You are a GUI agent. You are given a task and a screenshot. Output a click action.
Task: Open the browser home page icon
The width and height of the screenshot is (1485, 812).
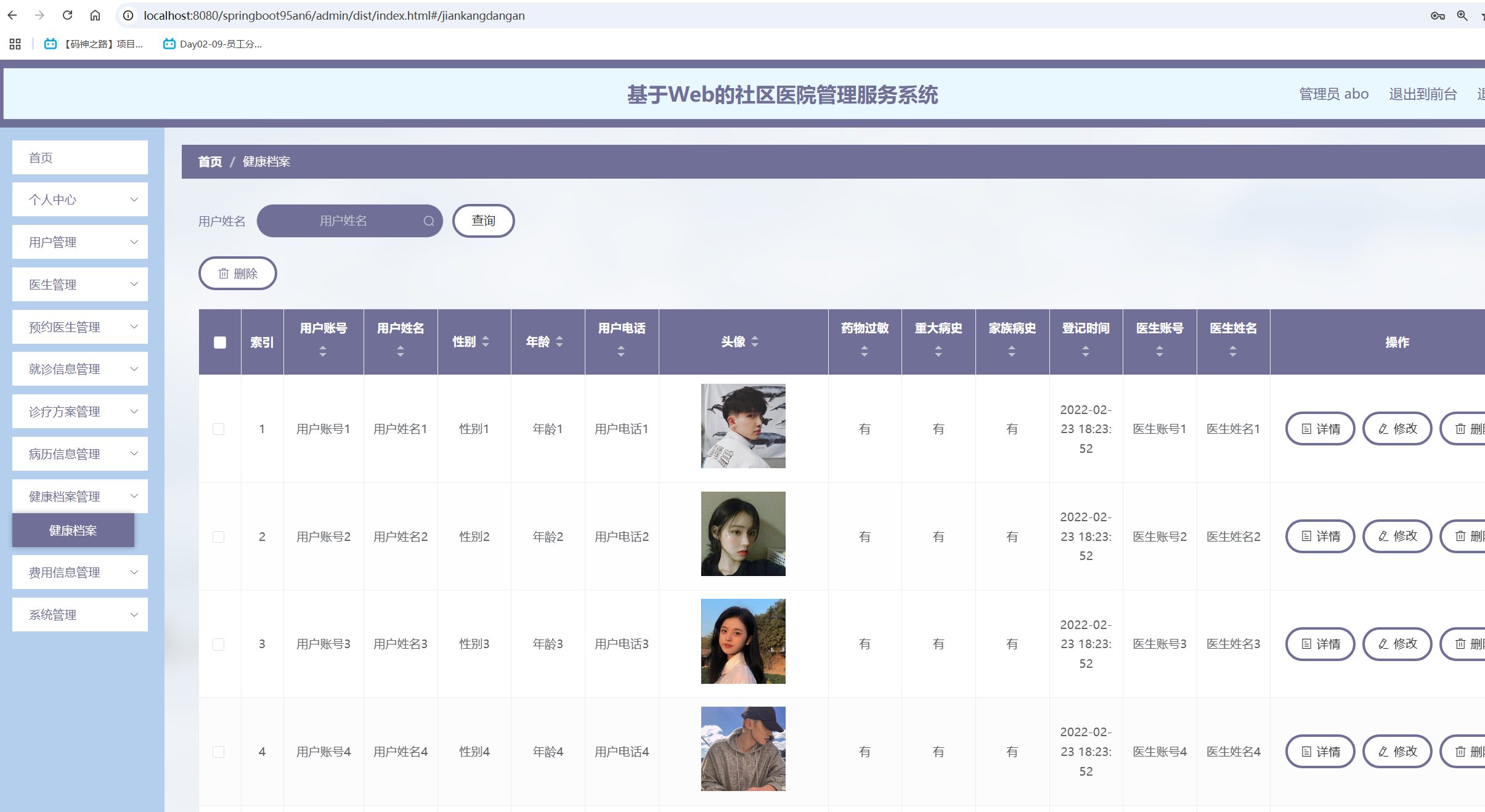[x=95, y=15]
